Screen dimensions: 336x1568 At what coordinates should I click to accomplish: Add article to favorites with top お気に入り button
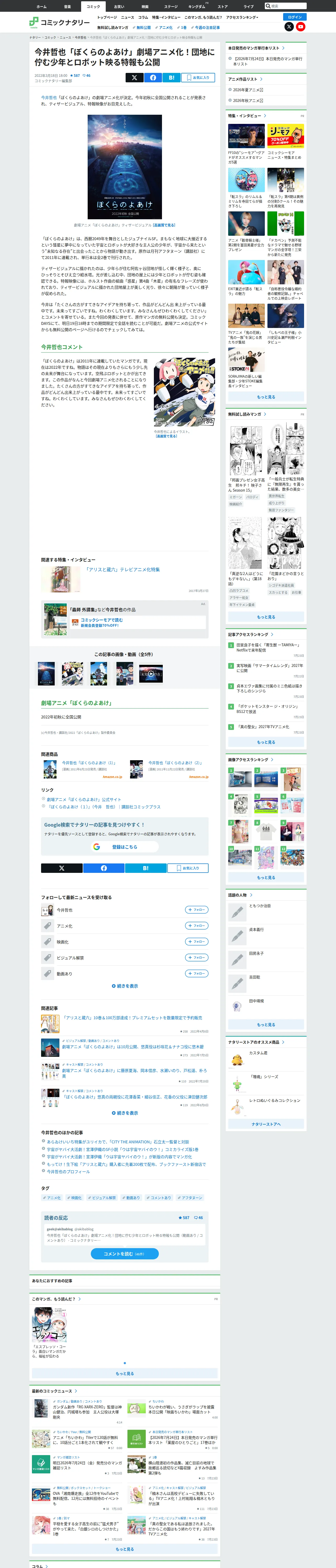[198, 77]
